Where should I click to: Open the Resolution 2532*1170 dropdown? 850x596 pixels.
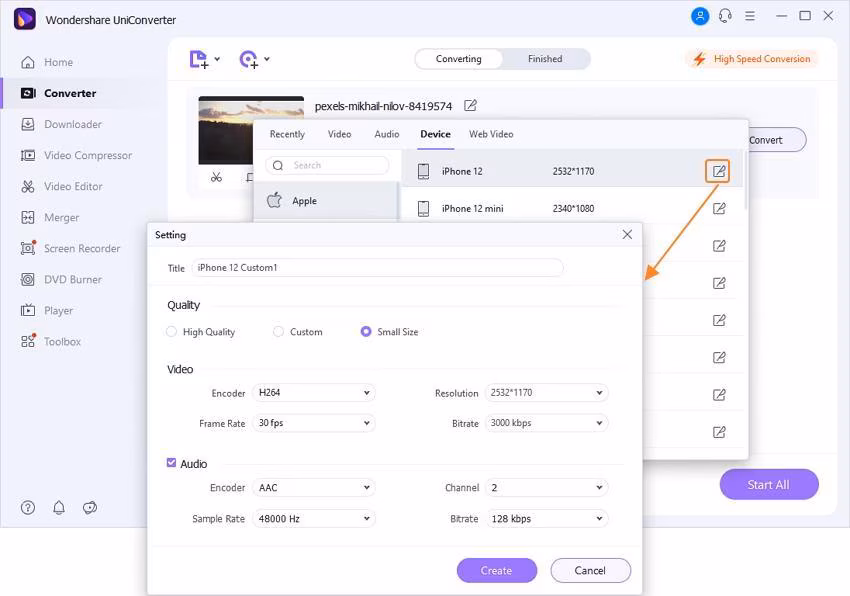[546, 393]
